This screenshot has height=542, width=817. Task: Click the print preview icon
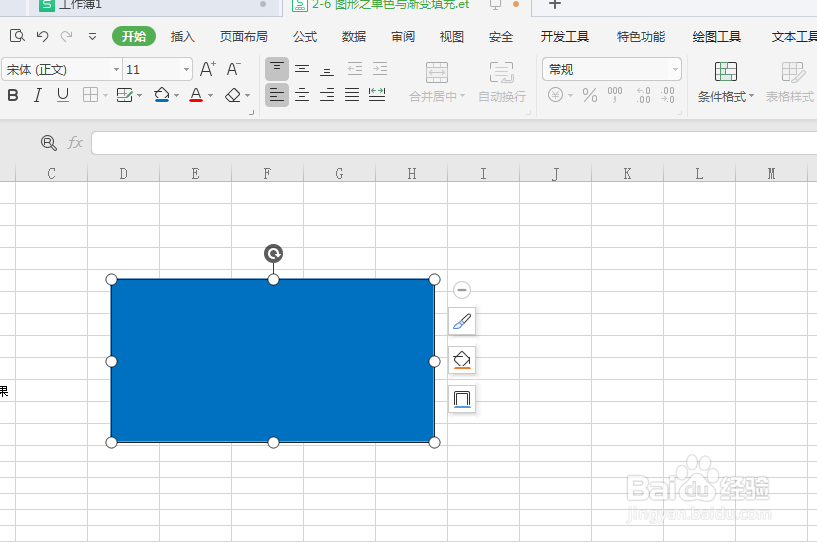(17, 36)
